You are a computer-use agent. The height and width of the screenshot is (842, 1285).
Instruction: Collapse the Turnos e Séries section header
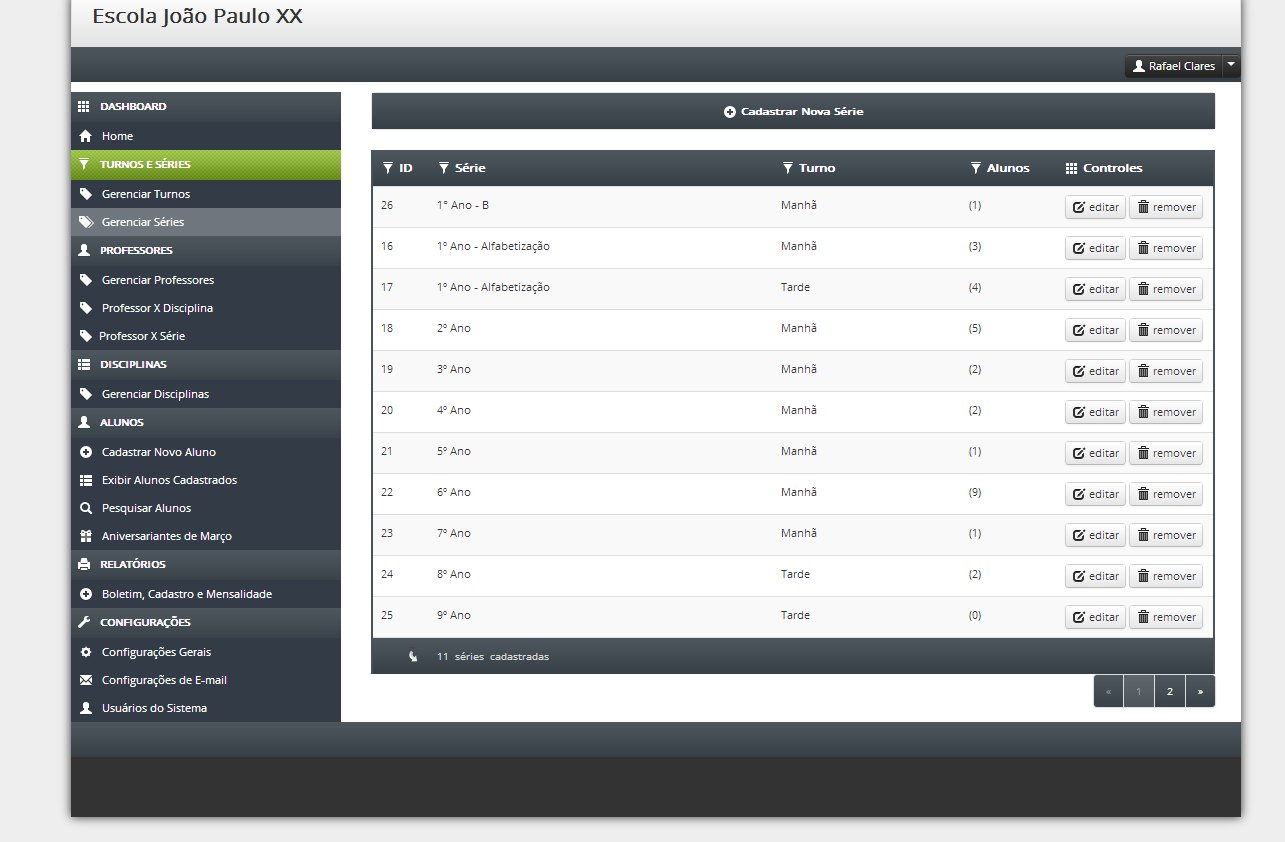click(x=206, y=165)
